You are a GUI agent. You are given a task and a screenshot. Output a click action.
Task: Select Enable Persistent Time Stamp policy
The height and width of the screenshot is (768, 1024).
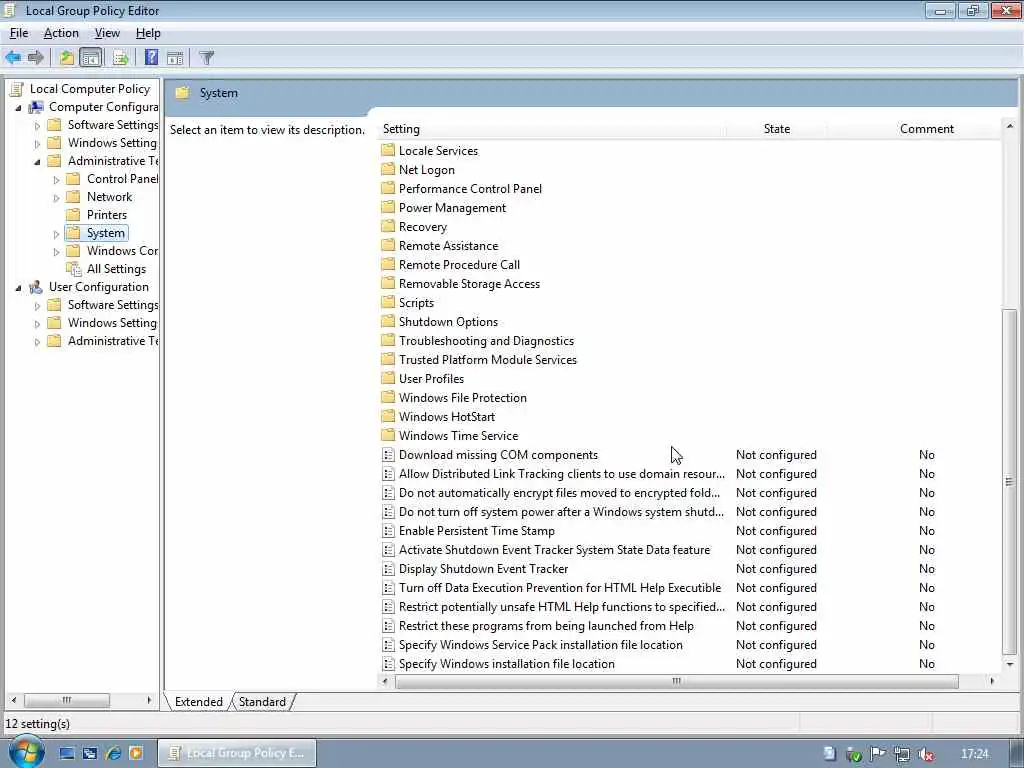[477, 531]
